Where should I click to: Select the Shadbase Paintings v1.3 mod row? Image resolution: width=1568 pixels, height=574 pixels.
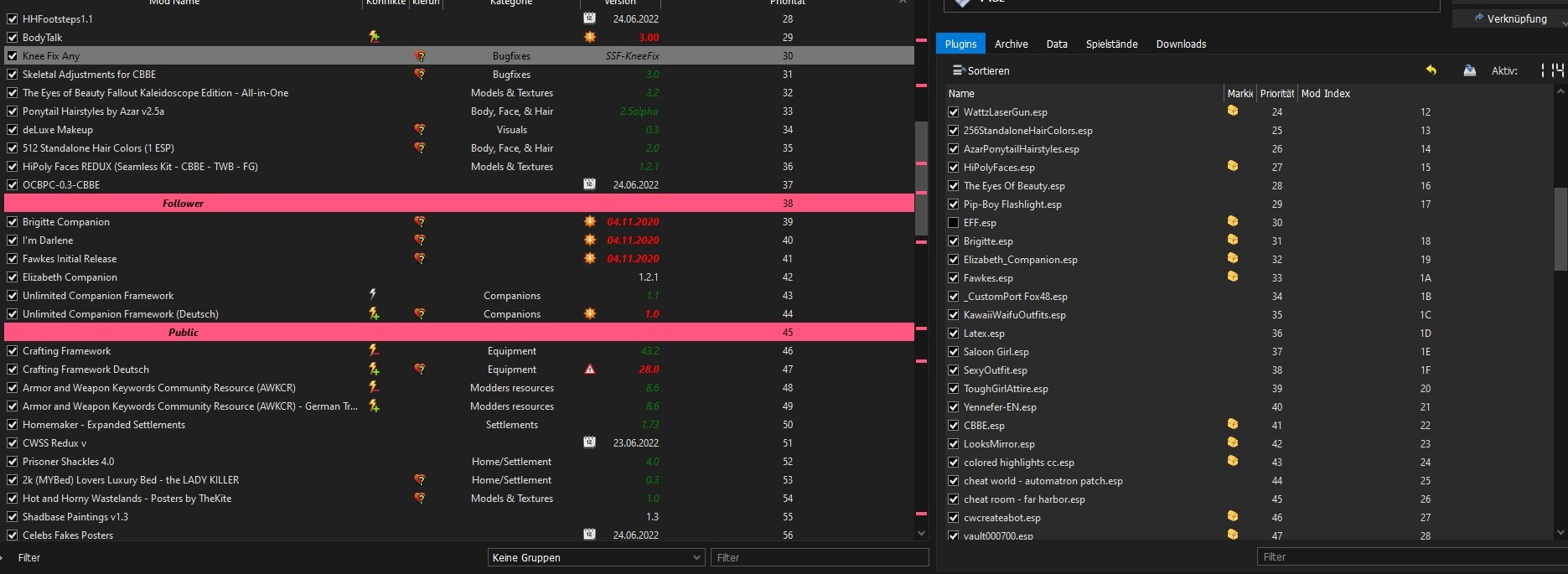pyautogui.click(x=458, y=517)
